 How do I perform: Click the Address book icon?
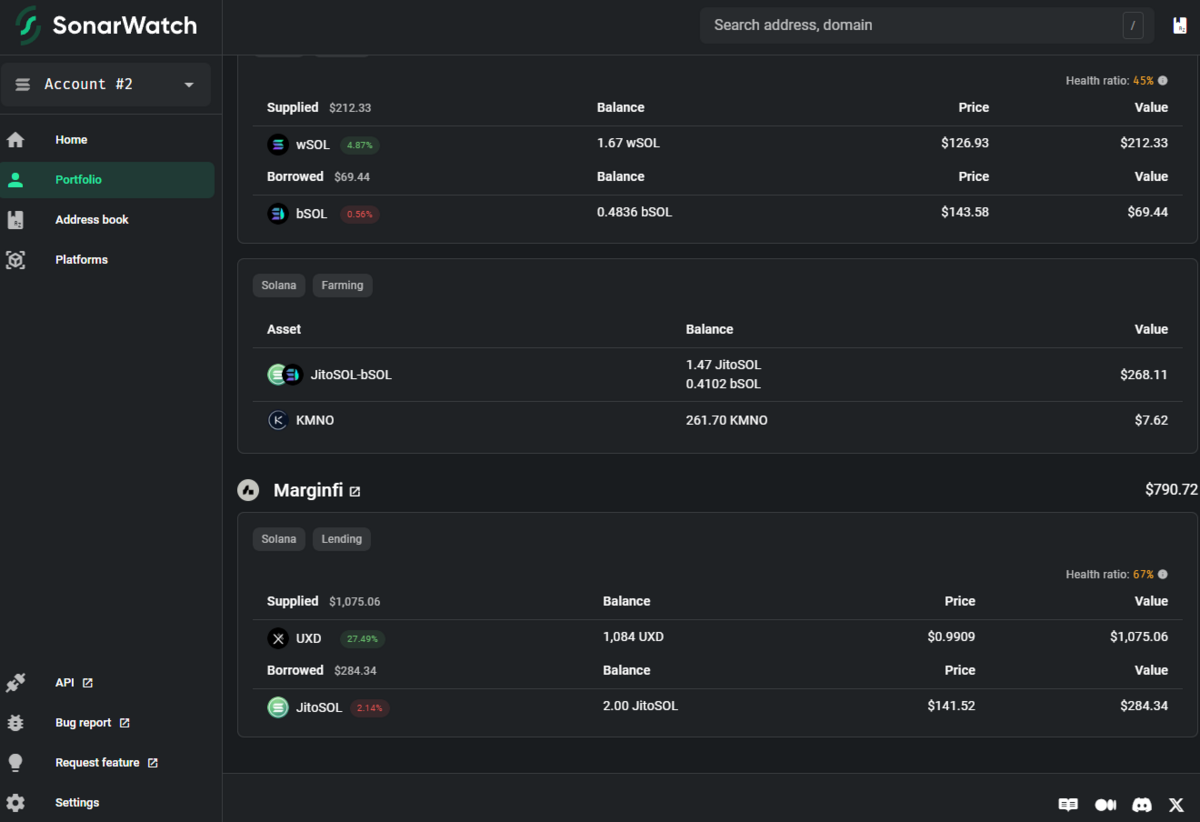[15, 220]
